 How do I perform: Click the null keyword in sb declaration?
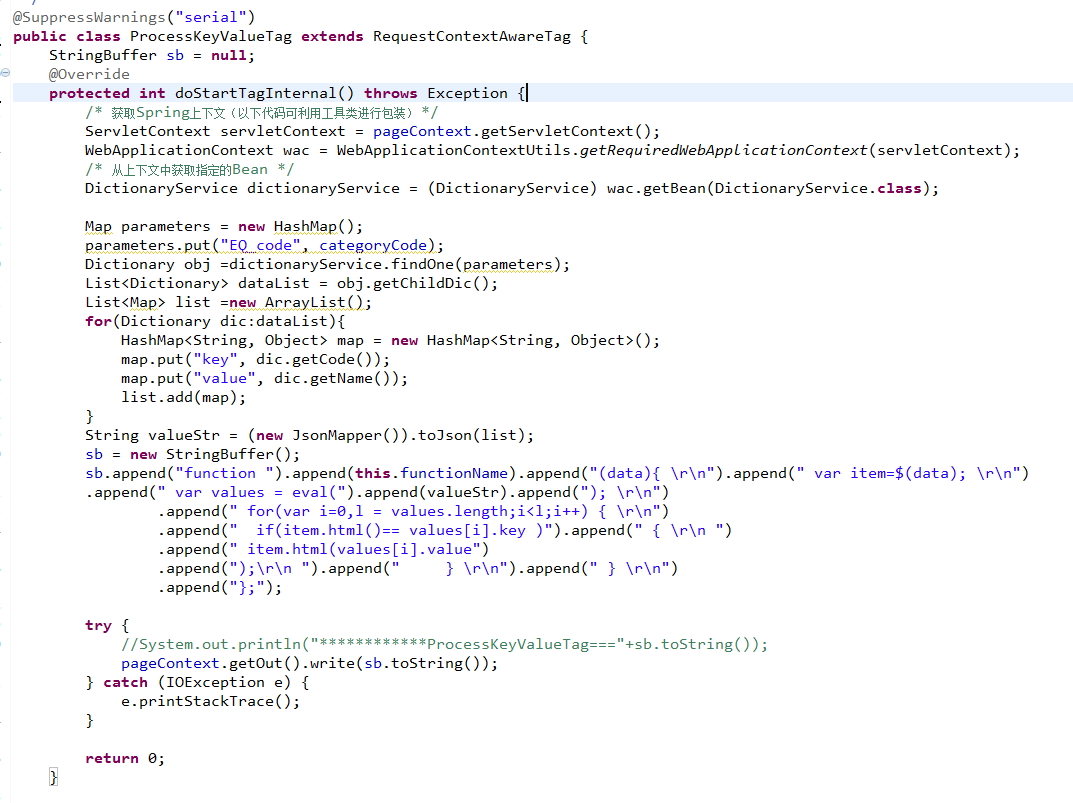click(x=229, y=55)
